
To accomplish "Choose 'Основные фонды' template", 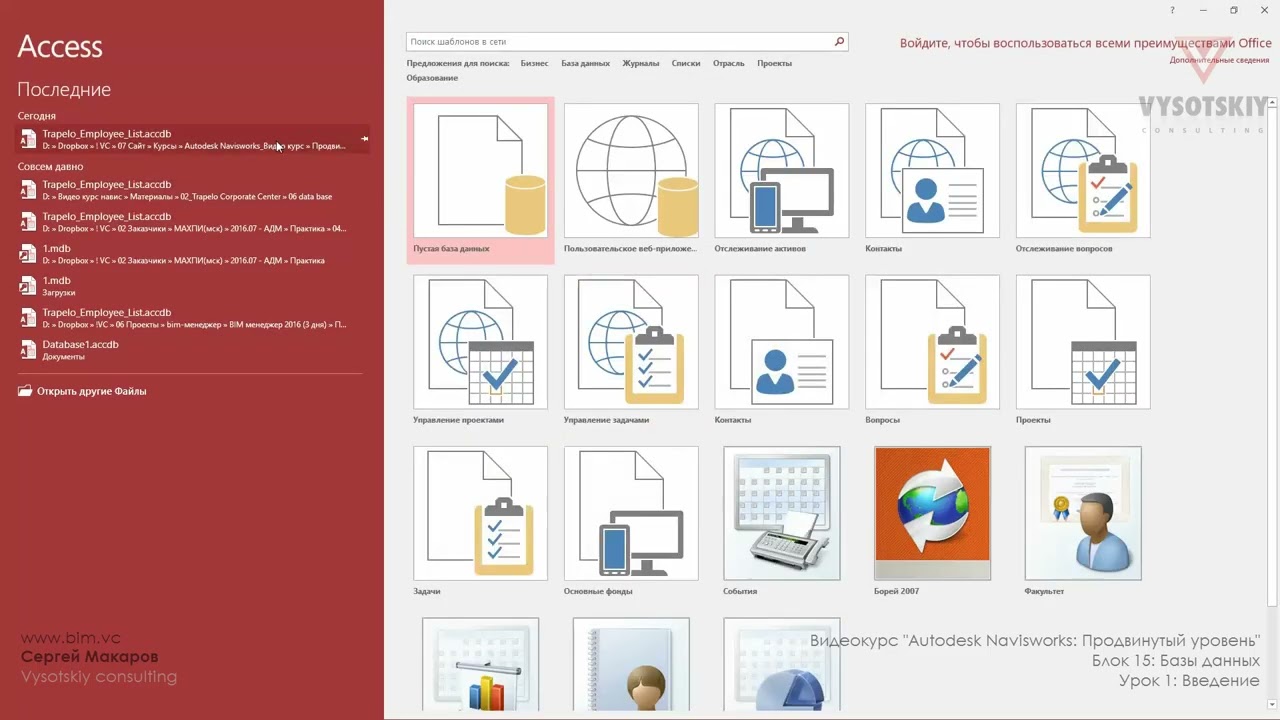I will point(631,522).
